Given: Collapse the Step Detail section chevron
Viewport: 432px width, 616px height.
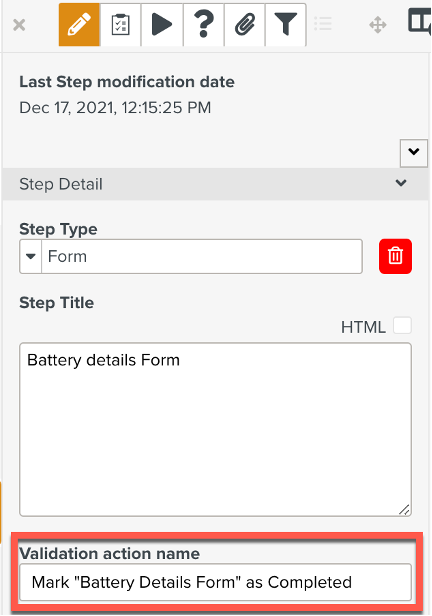Looking at the screenshot, I should (401, 183).
